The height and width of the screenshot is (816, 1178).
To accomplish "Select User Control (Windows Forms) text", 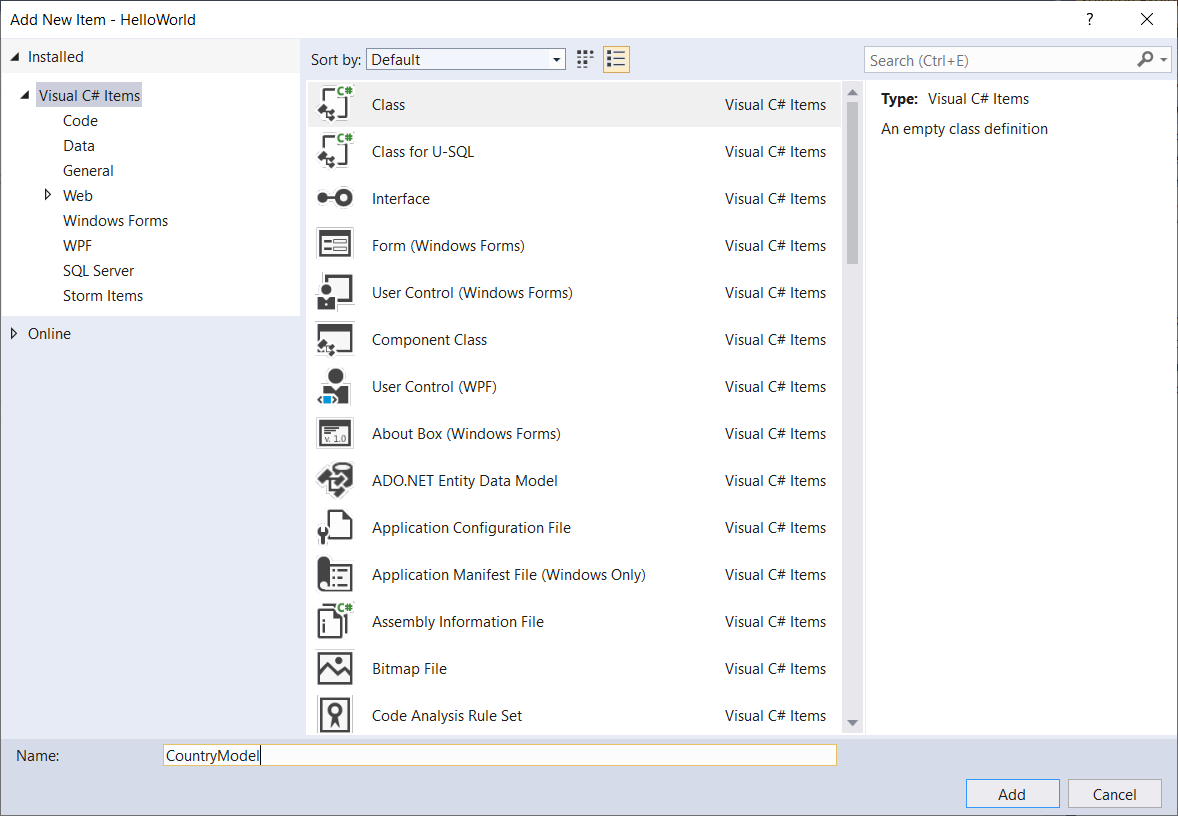I will pos(473,292).
